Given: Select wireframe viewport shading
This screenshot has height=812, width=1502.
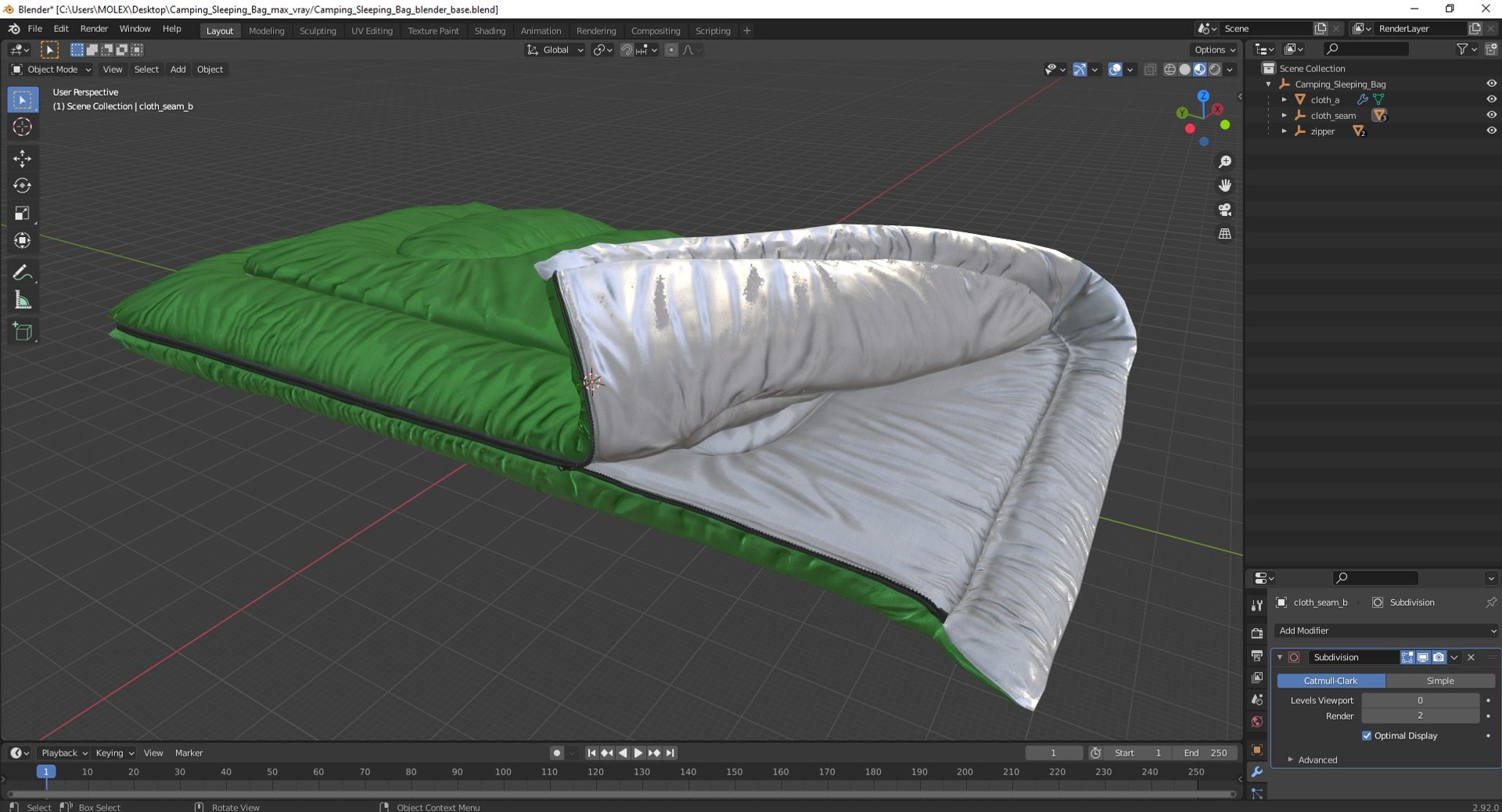Looking at the screenshot, I should [1170, 70].
